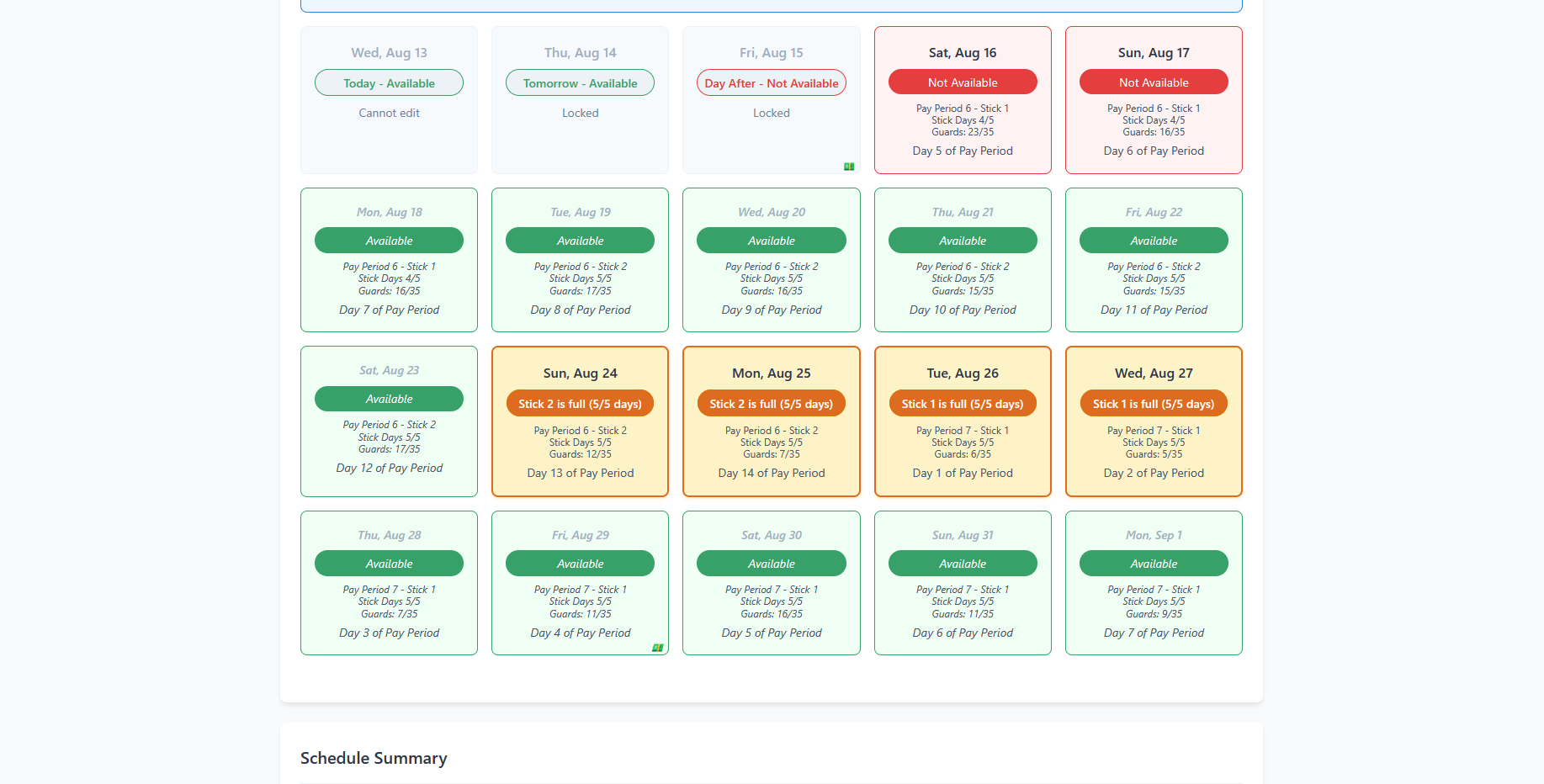Open the Mon, Sep 1 schedule card
The image size is (1544, 784).
(x=1153, y=583)
